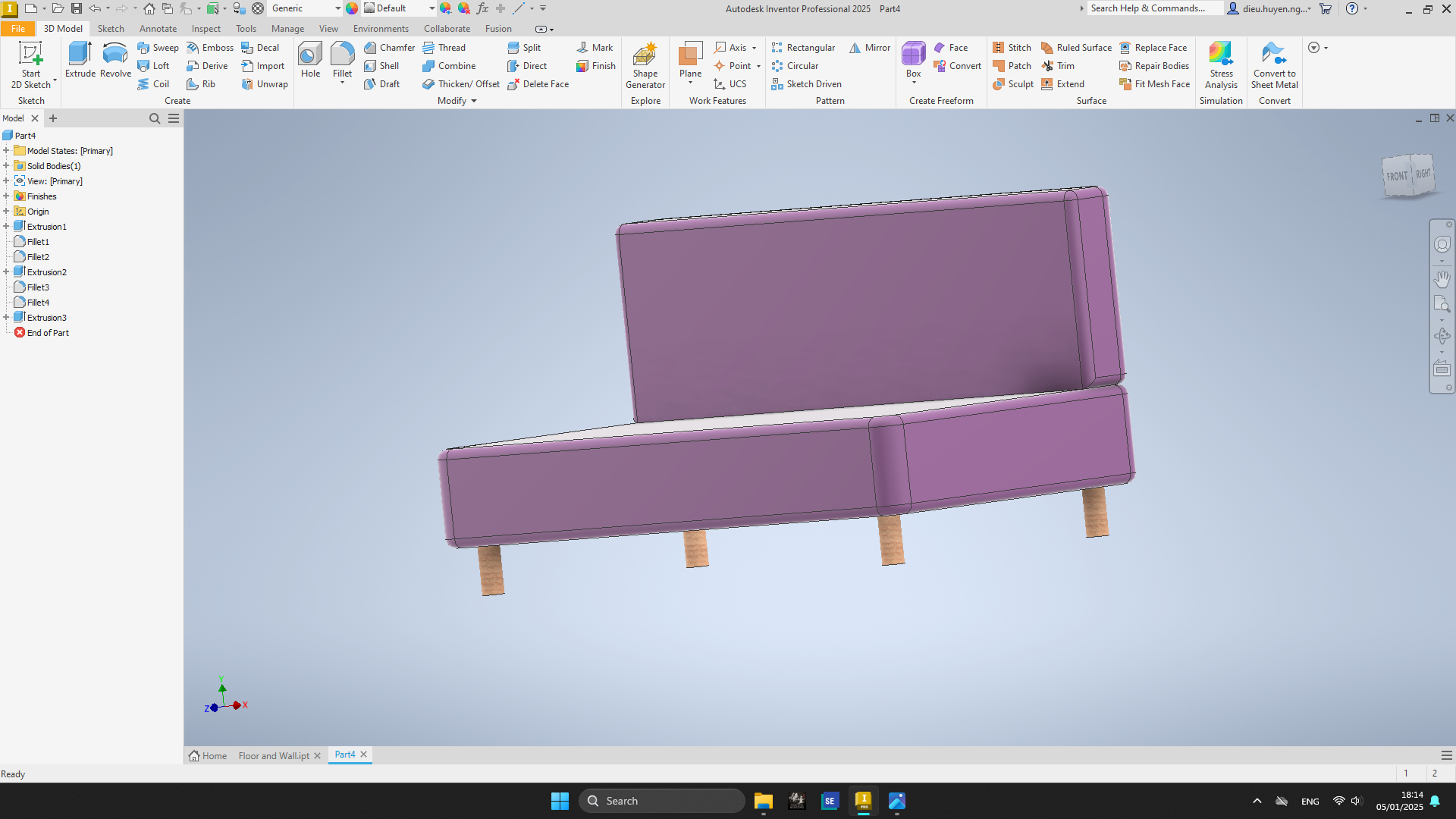
Task: Select the Rib tool
Action: tap(201, 83)
